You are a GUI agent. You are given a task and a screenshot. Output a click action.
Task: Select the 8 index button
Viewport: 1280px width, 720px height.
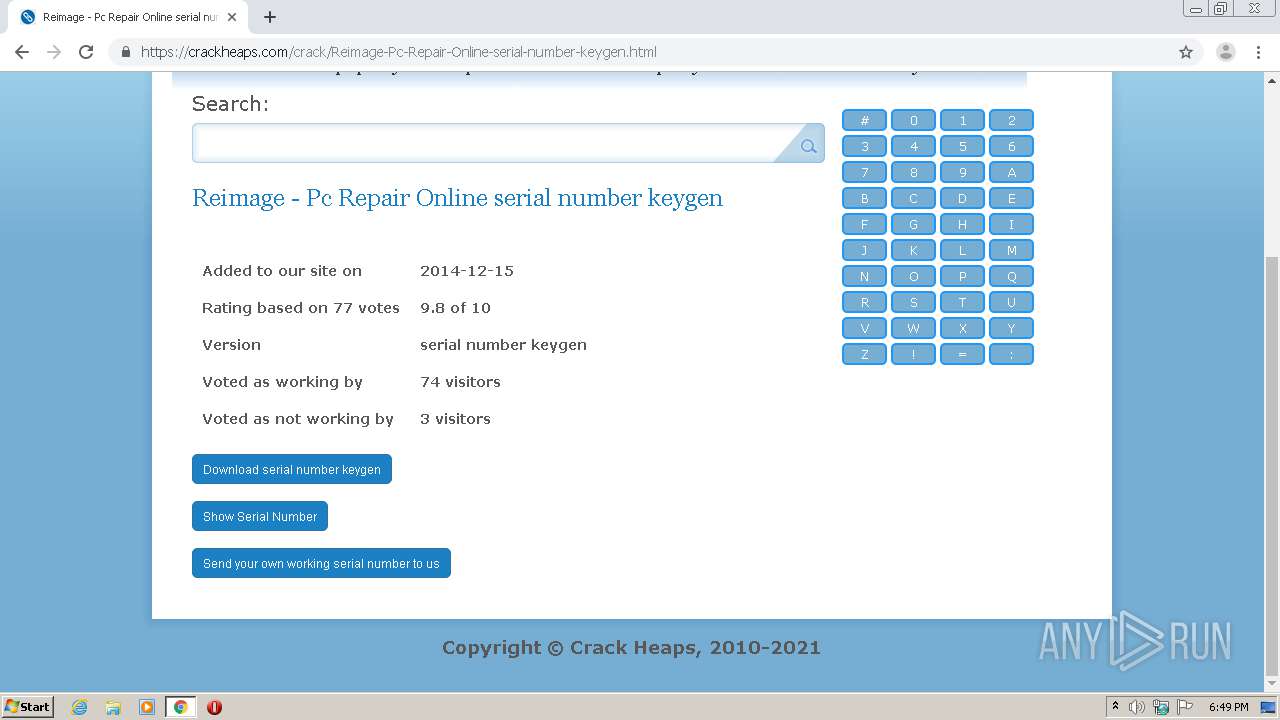point(913,172)
